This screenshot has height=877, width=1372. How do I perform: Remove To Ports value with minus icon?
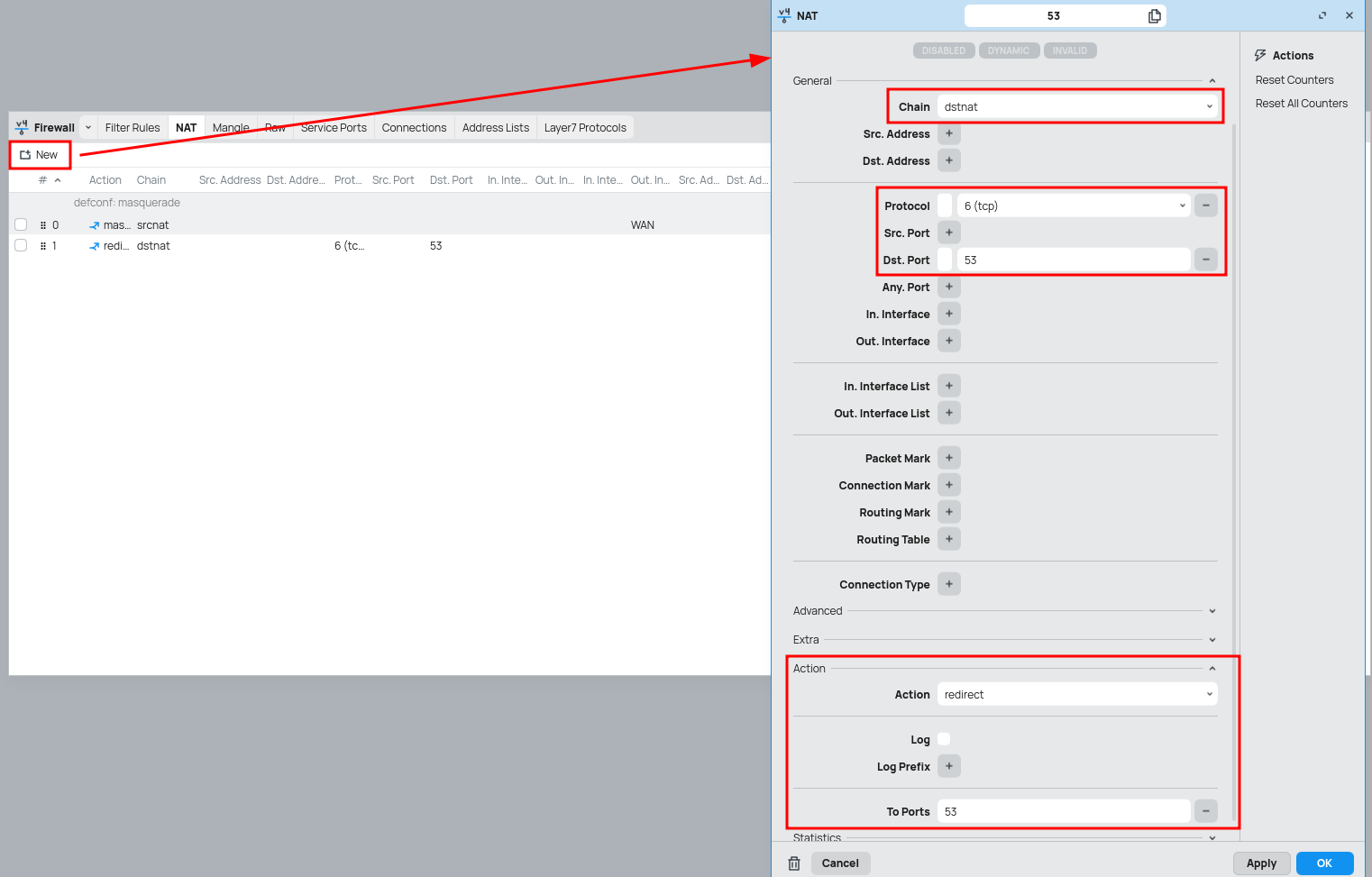pos(1205,811)
